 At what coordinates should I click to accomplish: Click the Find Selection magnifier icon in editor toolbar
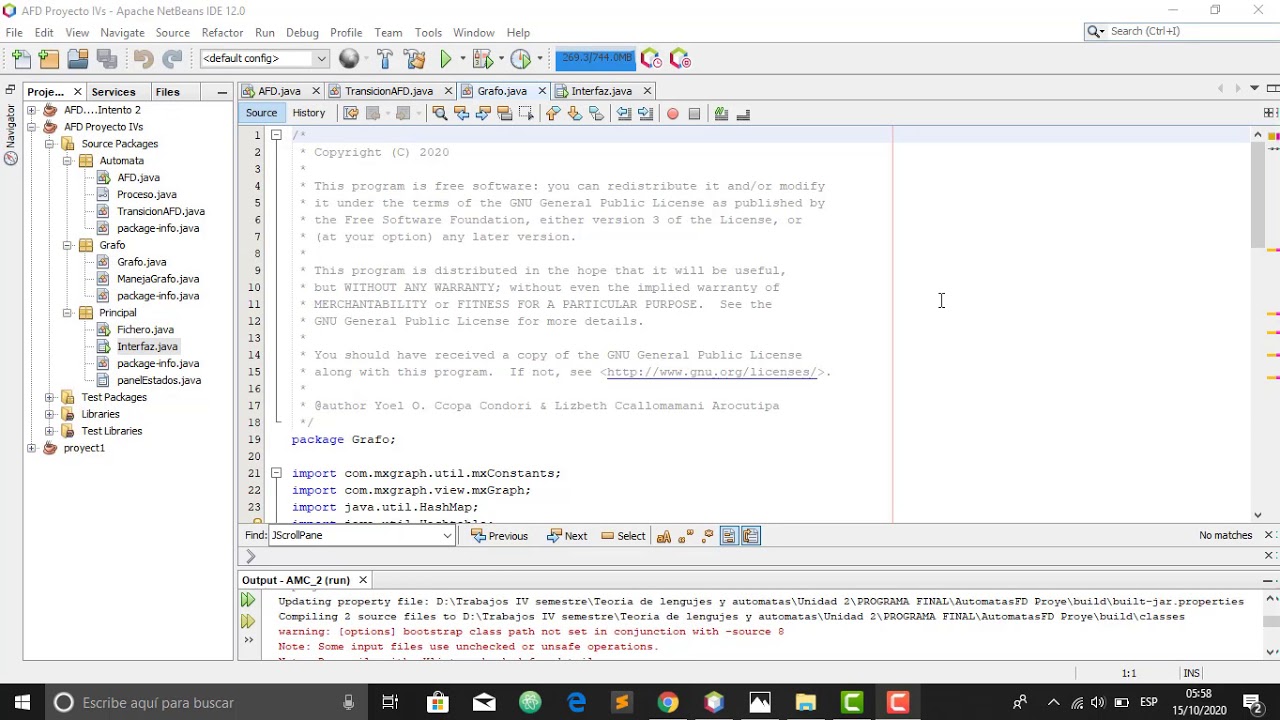[x=439, y=114]
